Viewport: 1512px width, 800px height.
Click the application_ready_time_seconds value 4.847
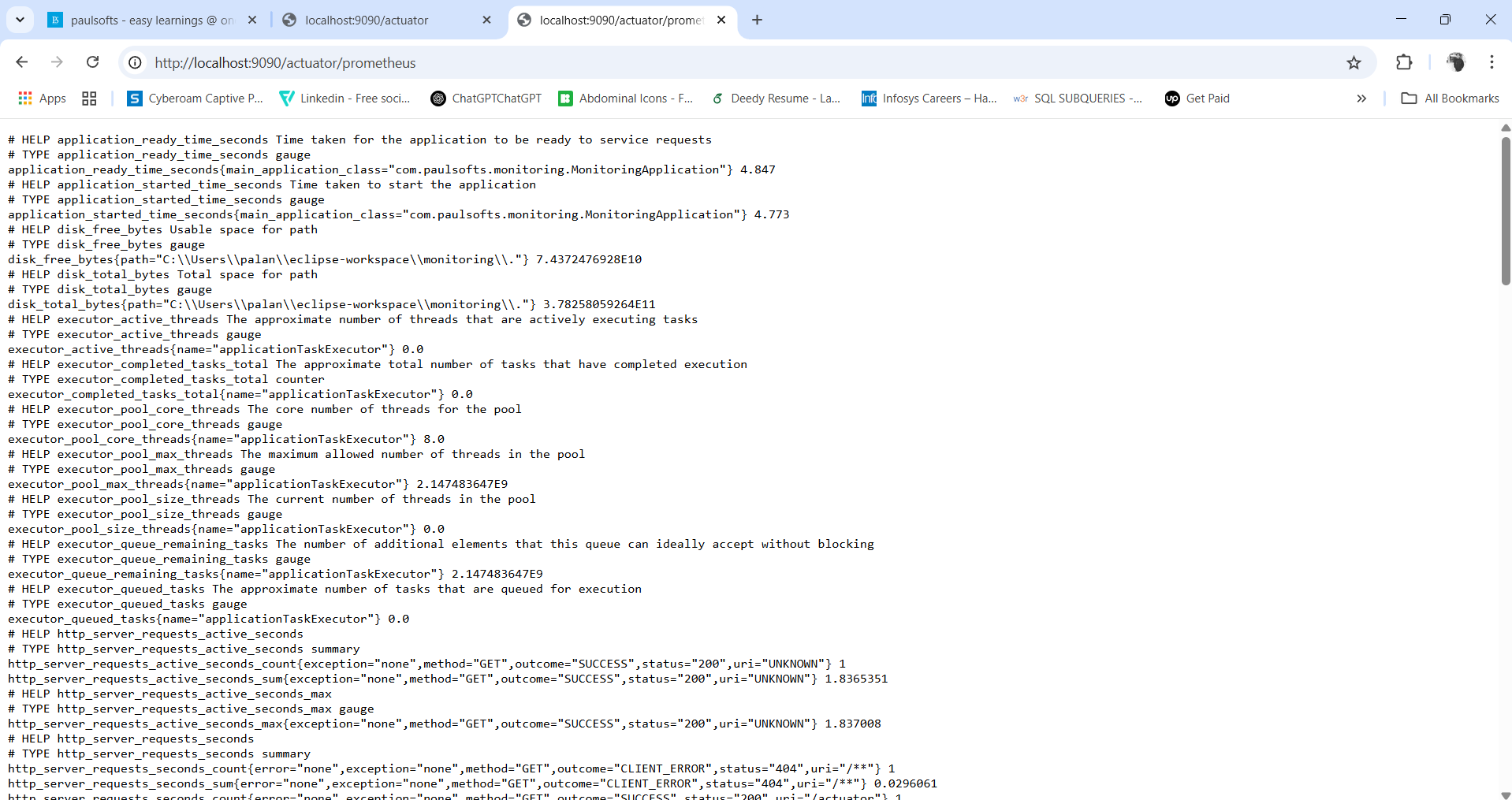758,169
